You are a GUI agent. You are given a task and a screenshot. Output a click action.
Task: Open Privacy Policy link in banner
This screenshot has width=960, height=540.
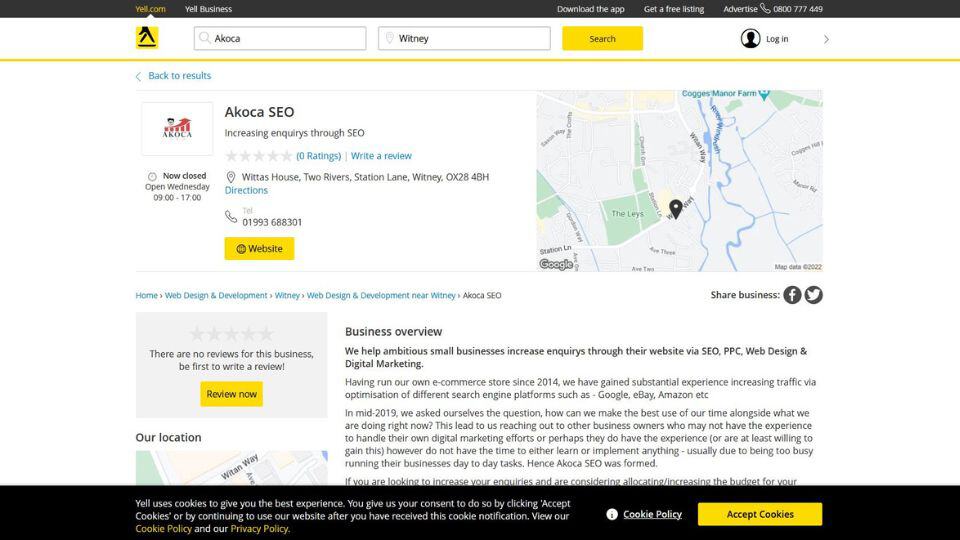(259, 529)
